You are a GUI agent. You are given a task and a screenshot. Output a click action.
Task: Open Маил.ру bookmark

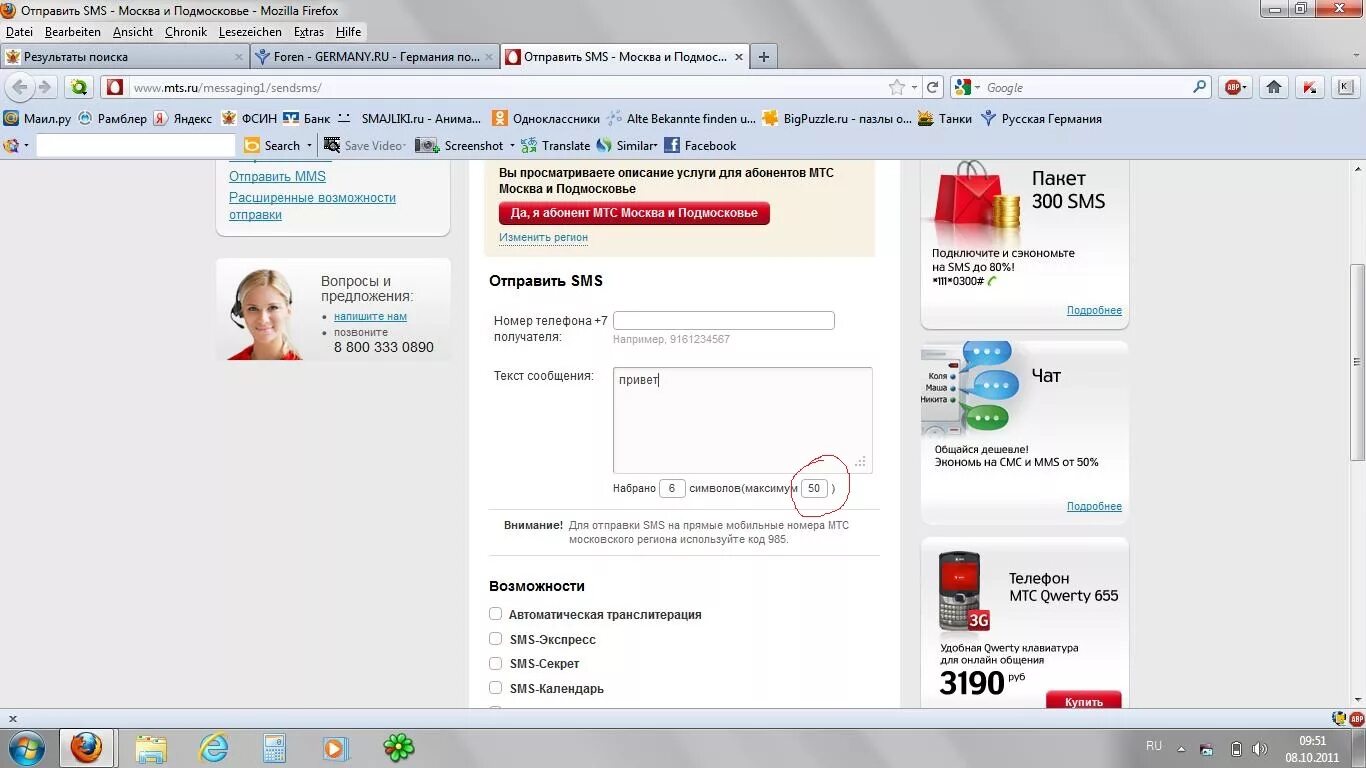pos(38,118)
